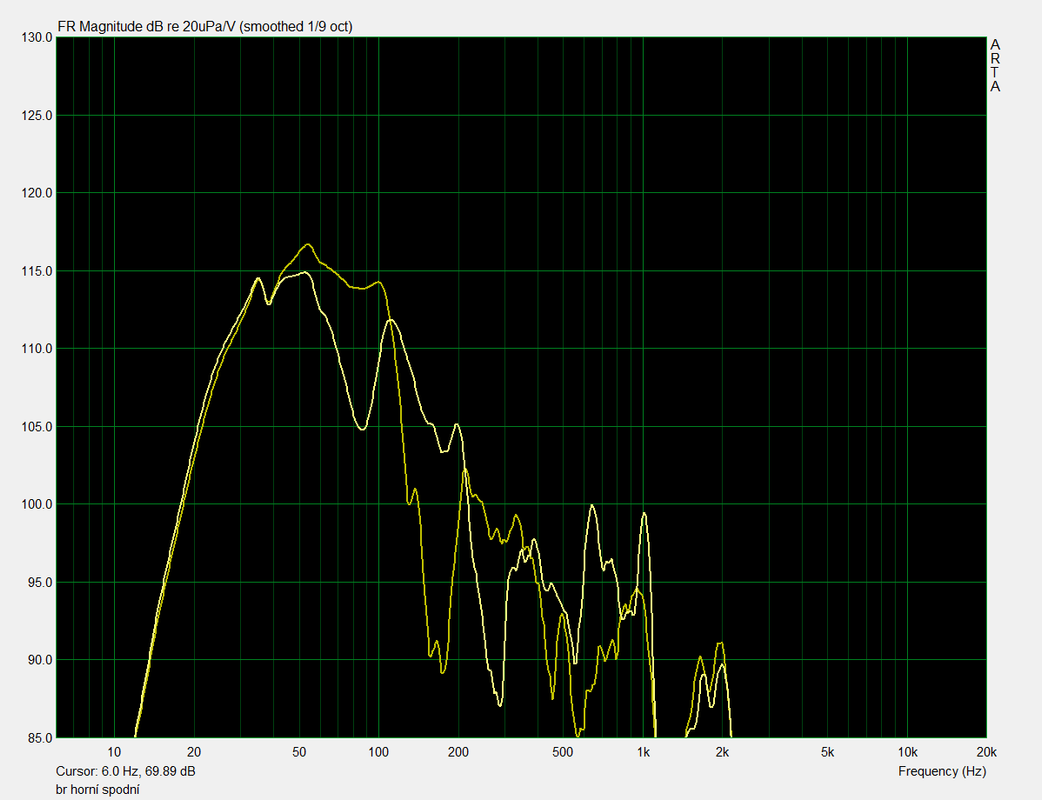Click the 95.0 dB axis label
Screen dimensions: 1042x800
coord(39,583)
